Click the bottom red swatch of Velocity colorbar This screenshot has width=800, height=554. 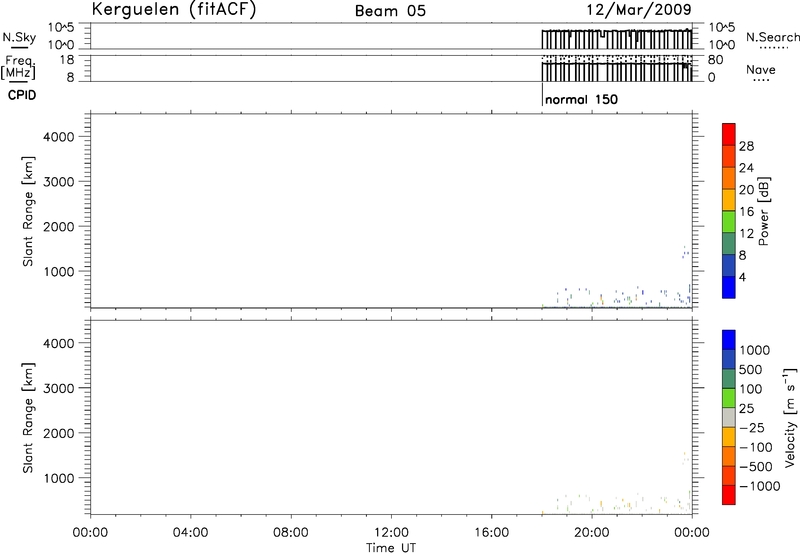coord(729,495)
